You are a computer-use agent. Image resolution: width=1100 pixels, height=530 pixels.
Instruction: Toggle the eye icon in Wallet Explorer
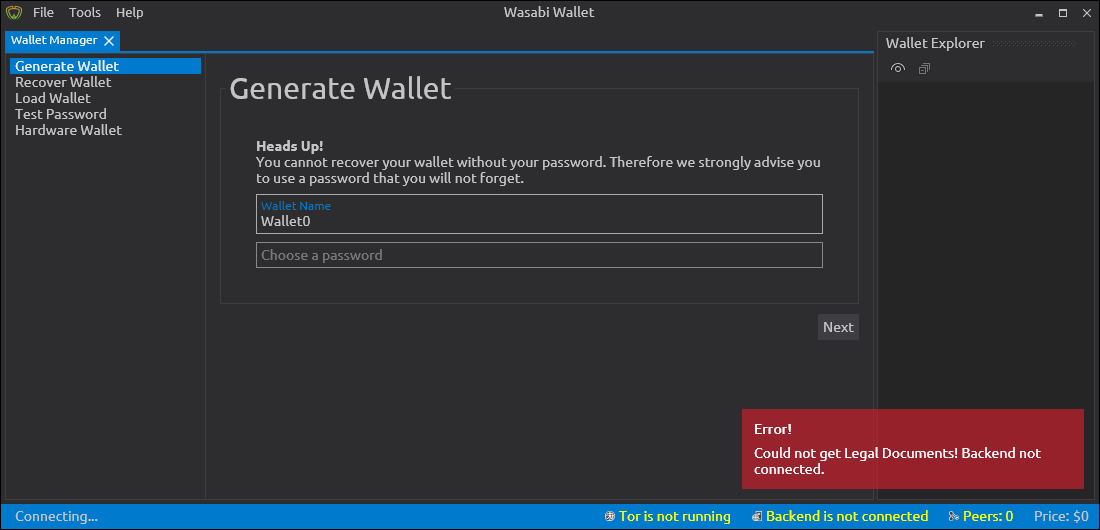coord(898,68)
